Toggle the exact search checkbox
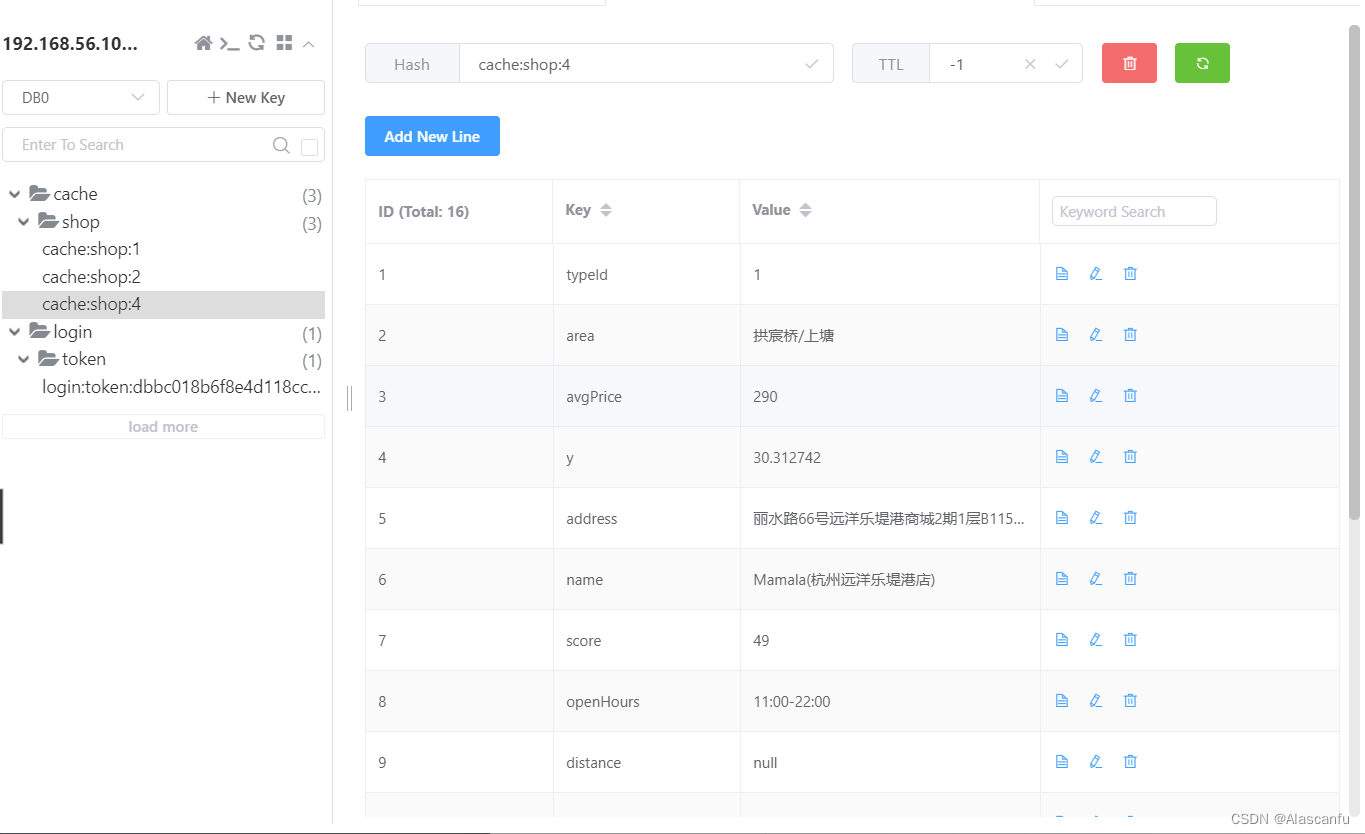Viewport: 1365px width, 834px height. [310, 147]
